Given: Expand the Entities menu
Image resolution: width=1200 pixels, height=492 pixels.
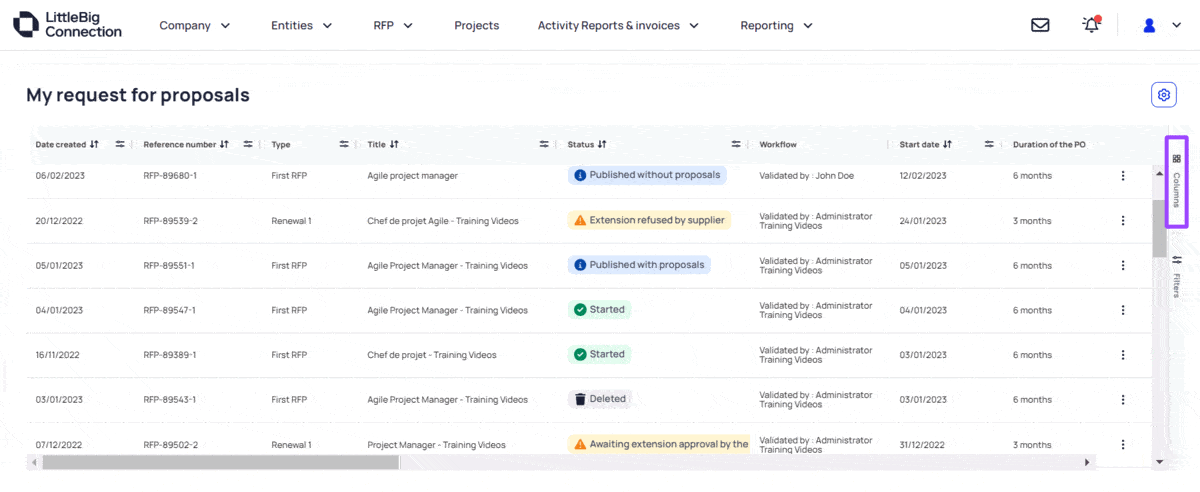Looking at the screenshot, I should coord(302,26).
